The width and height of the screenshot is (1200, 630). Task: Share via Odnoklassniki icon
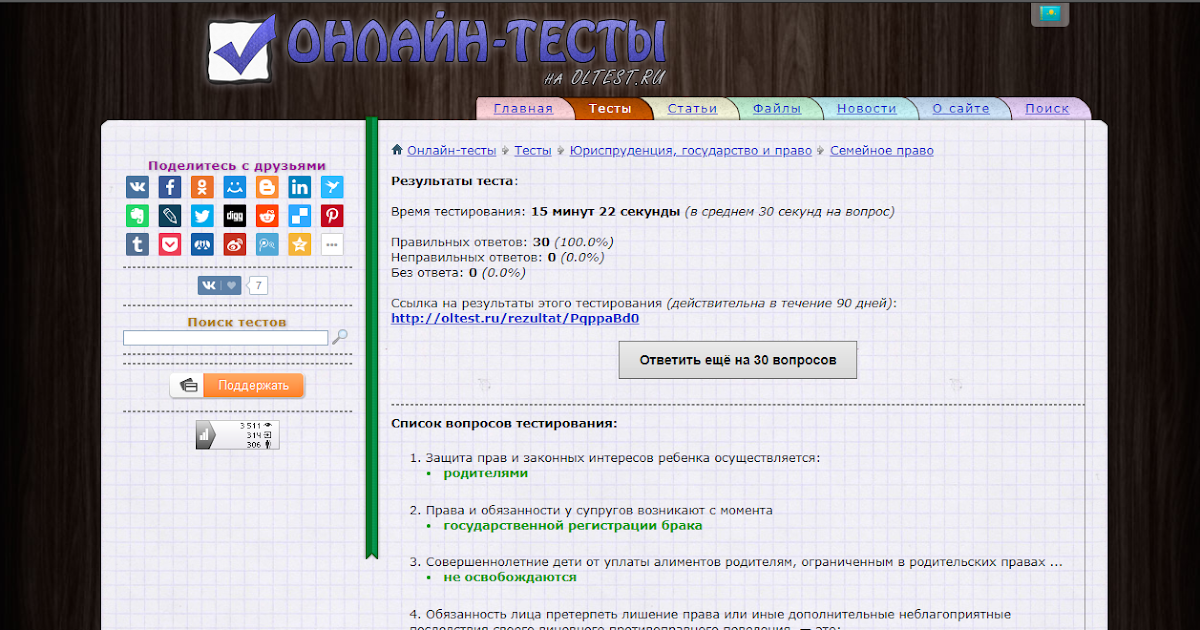202,187
